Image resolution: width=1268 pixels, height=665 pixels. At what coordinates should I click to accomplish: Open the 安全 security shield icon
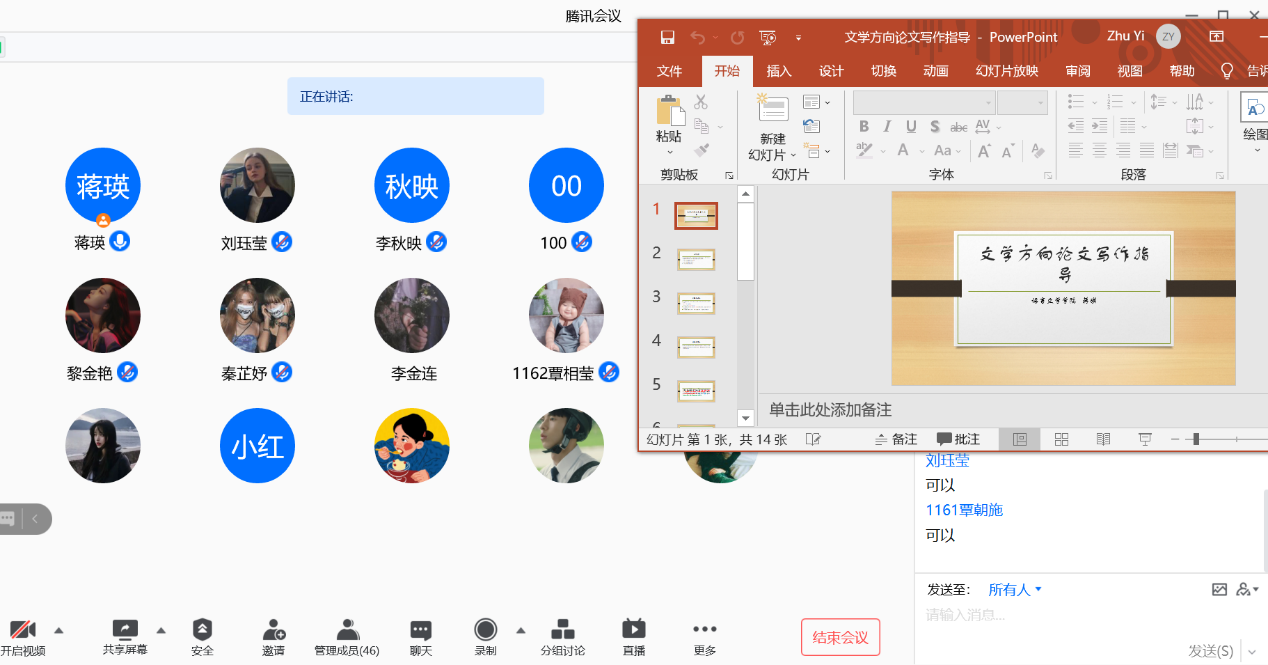pos(202,630)
